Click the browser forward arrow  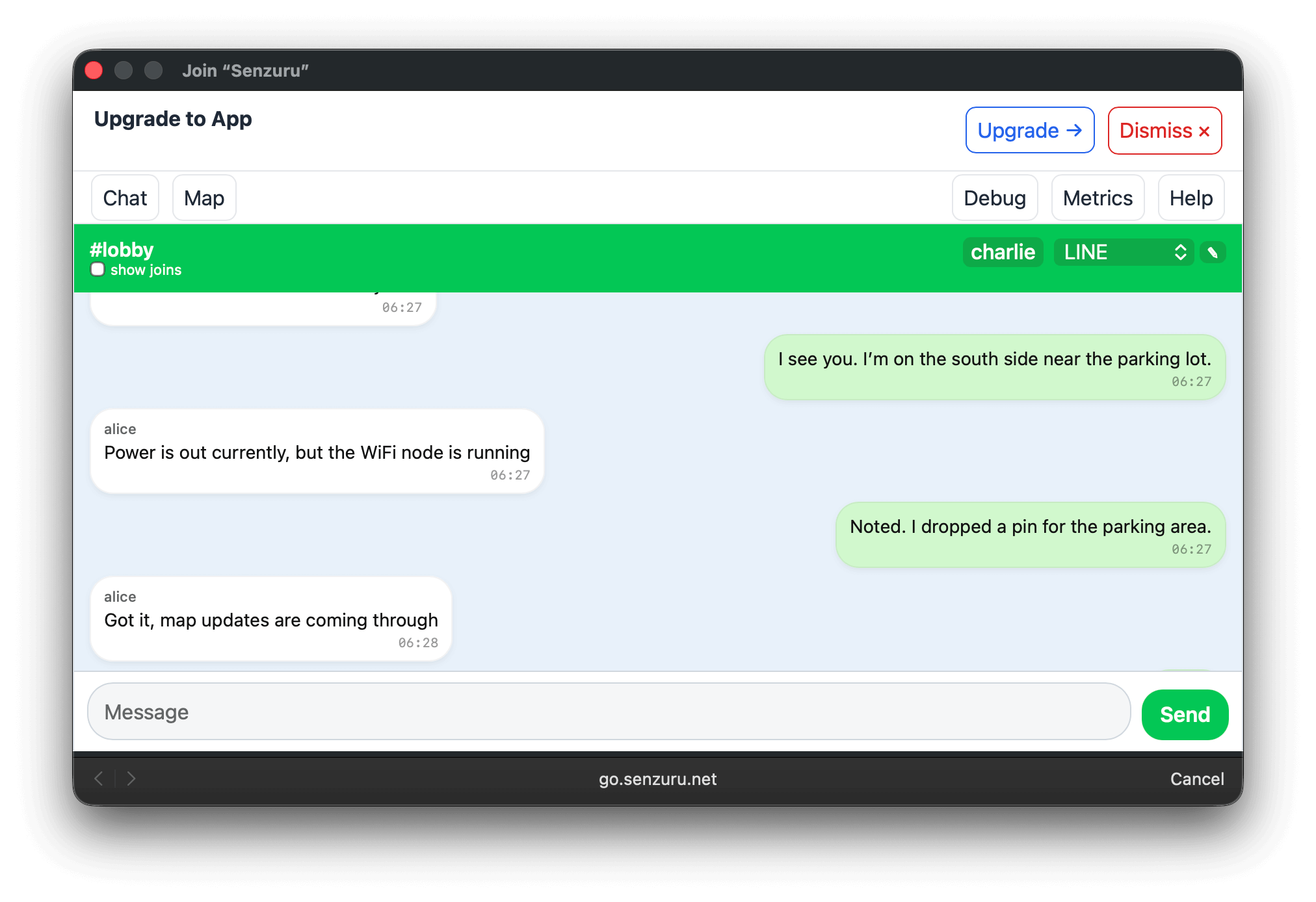point(131,779)
